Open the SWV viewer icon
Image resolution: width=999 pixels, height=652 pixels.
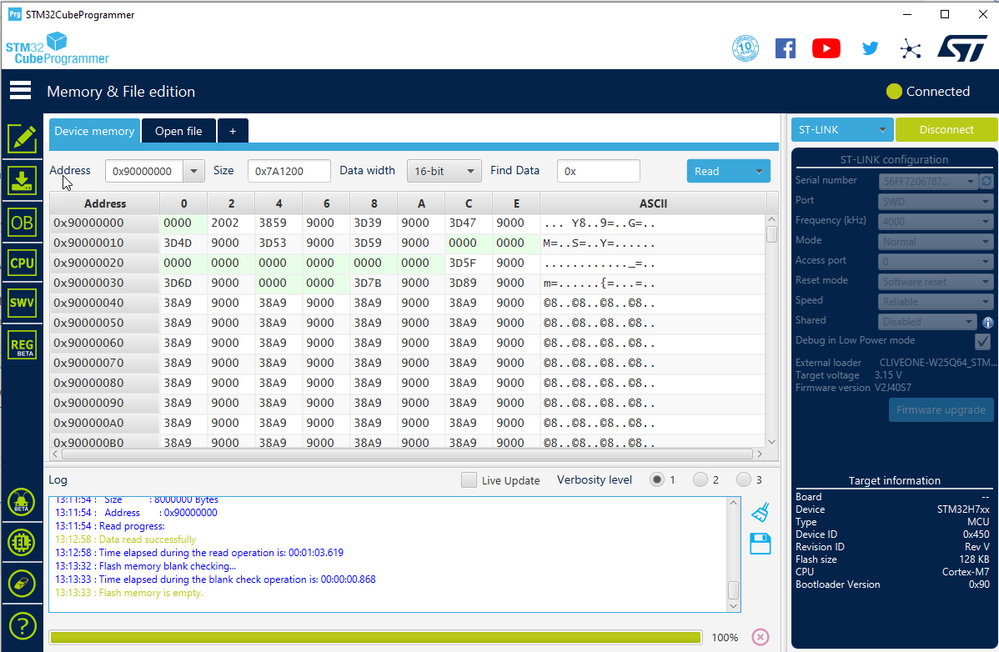coord(22,303)
